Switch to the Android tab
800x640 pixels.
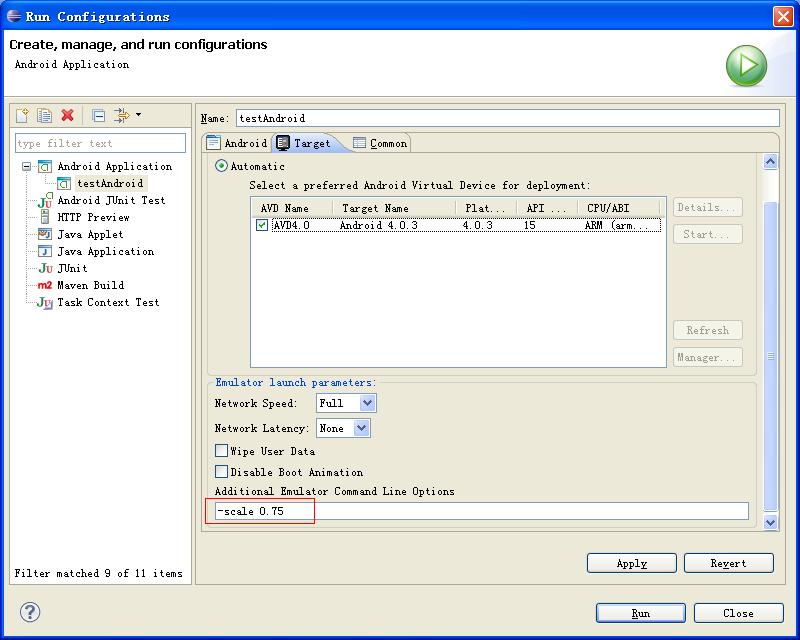coord(237,143)
